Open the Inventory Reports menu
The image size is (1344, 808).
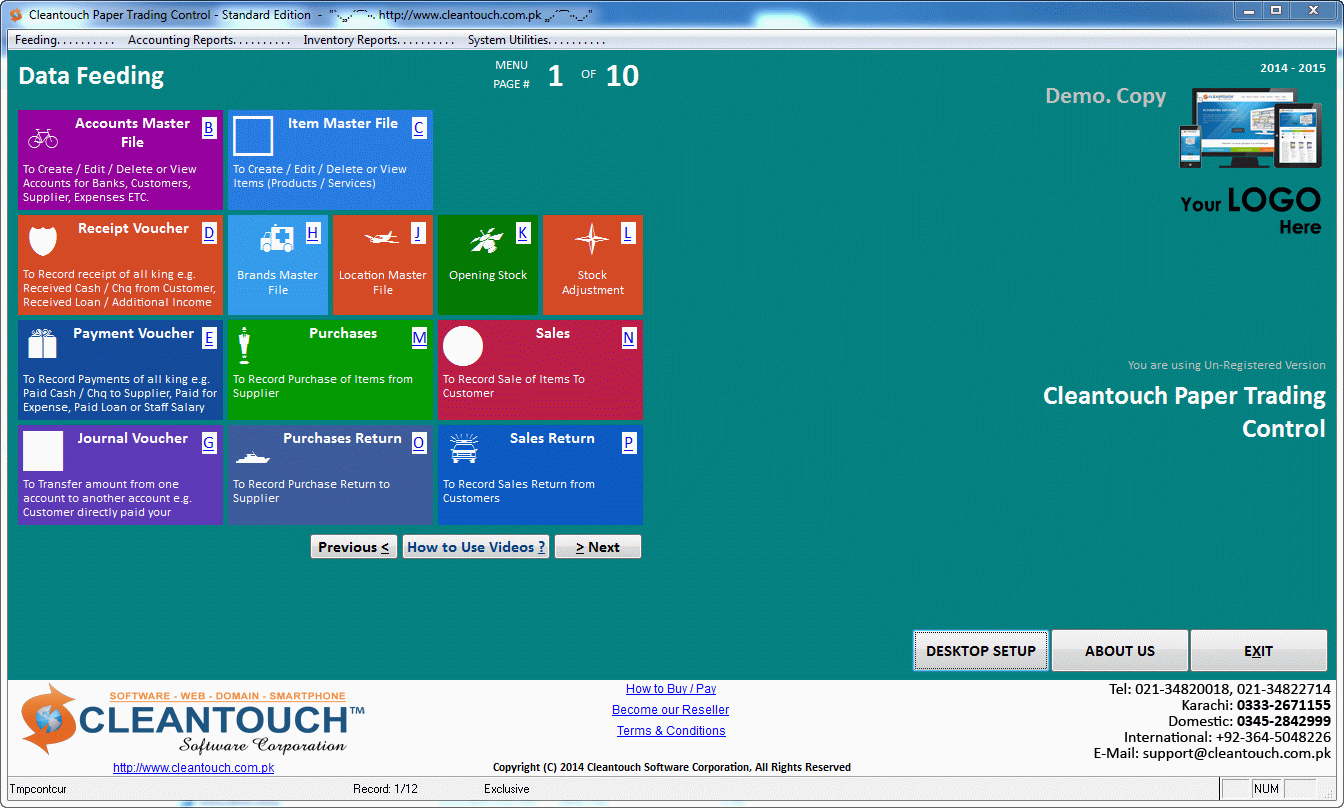380,40
